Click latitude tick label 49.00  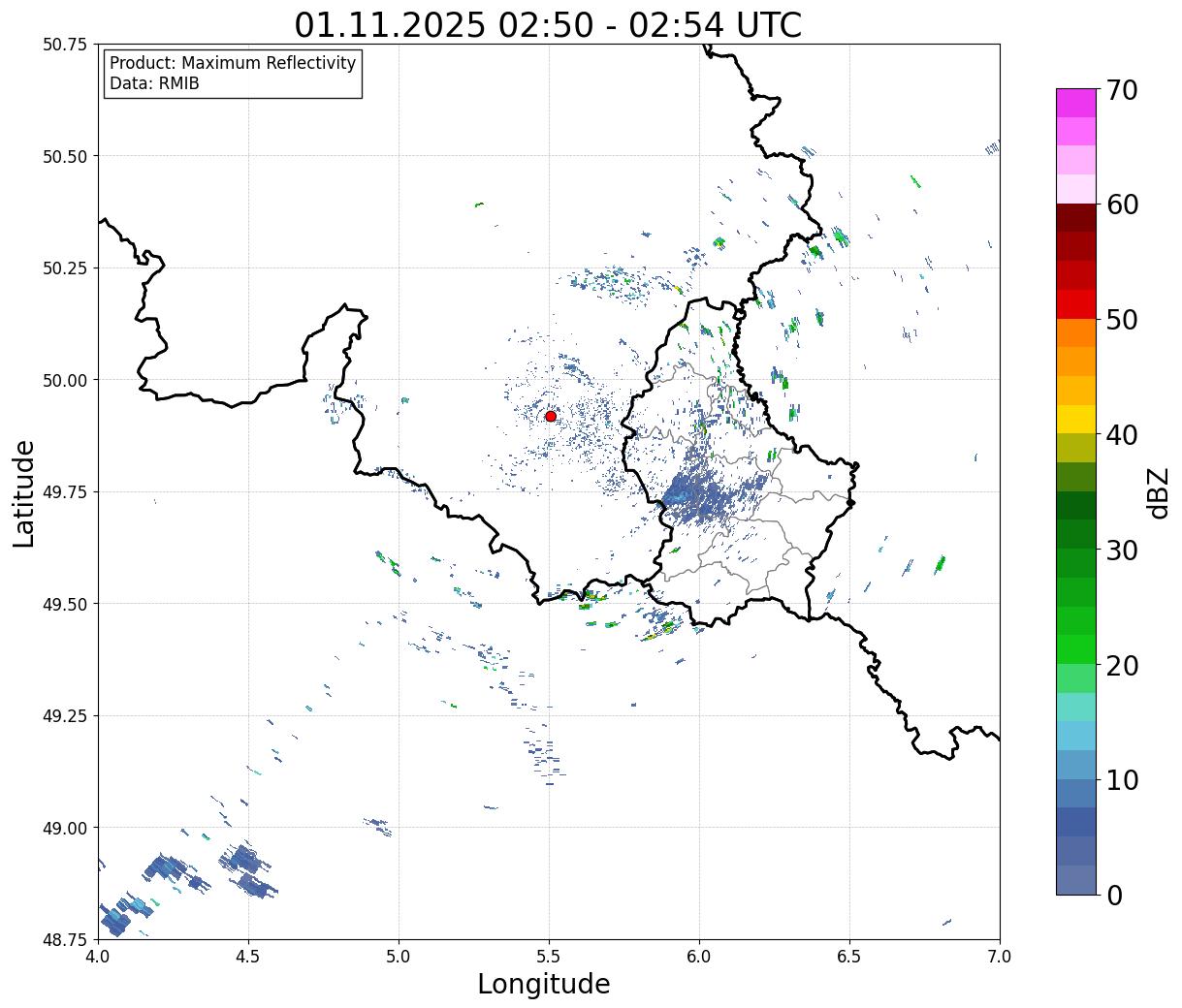[65, 829]
